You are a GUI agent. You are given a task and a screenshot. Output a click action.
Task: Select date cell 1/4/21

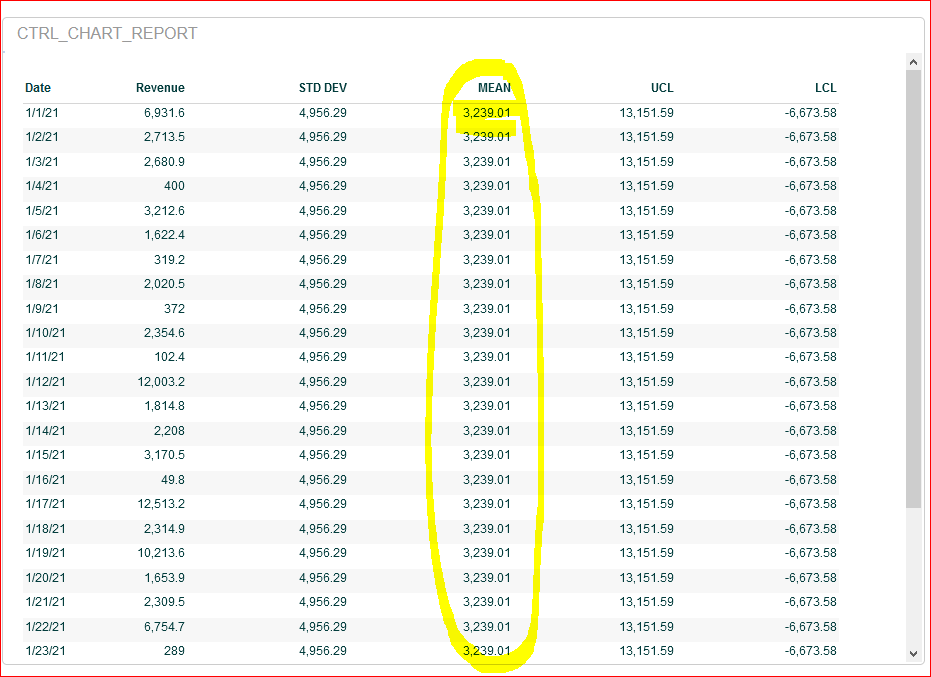tap(42, 186)
